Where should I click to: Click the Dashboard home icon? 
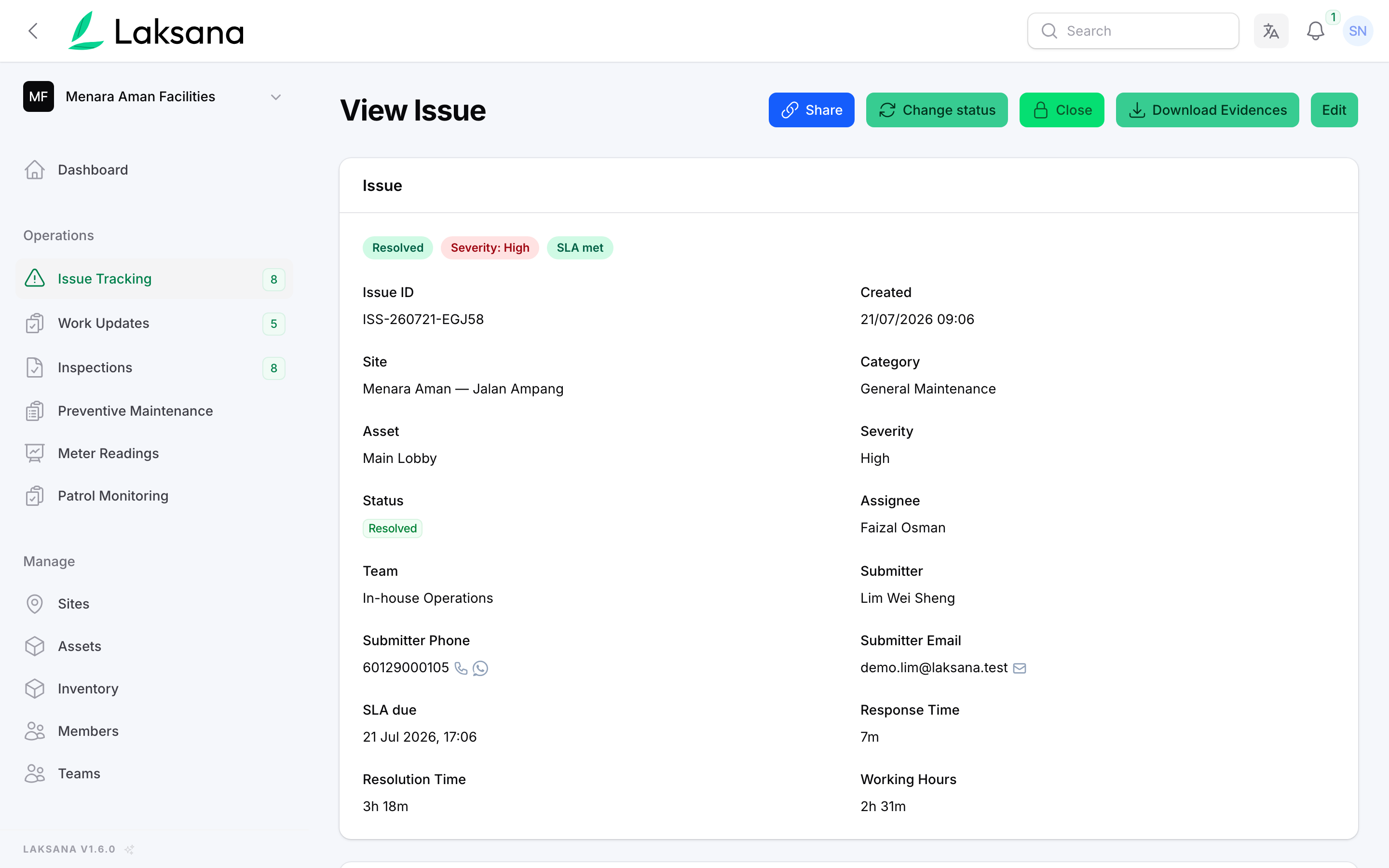pyautogui.click(x=34, y=170)
